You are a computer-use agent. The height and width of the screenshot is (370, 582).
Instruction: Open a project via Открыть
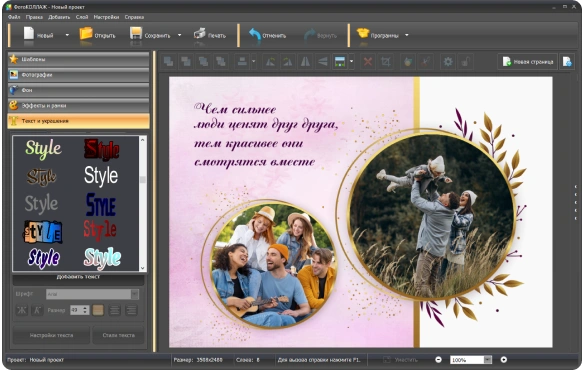click(x=97, y=35)
